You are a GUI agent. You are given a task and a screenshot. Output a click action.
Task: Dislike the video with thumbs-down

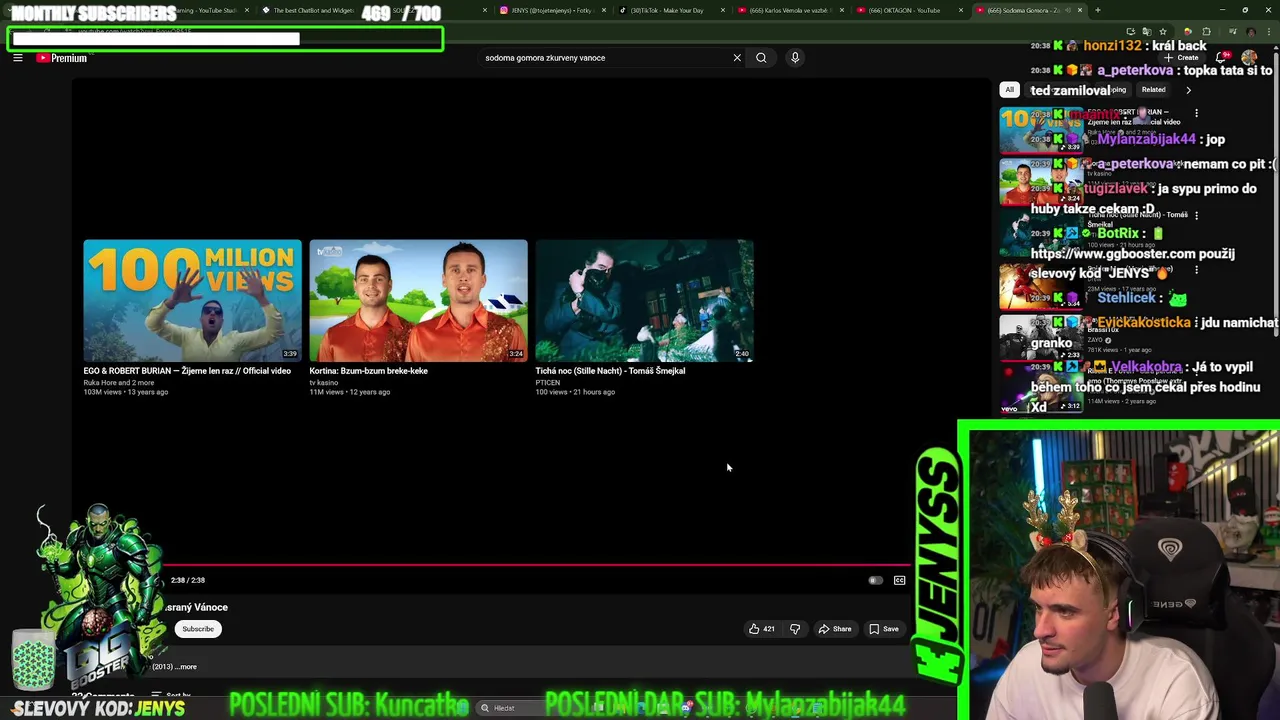[795, 629]
